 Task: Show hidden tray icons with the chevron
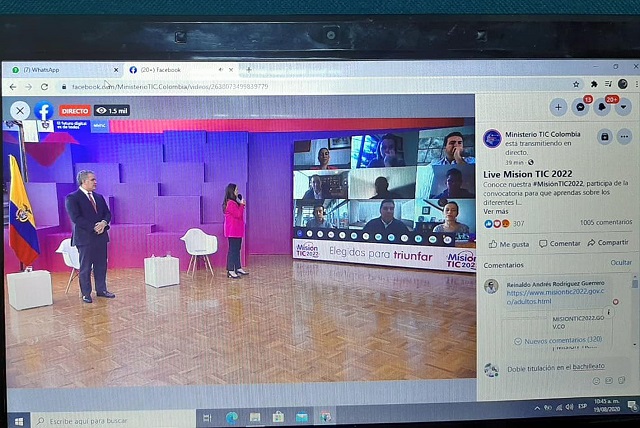537,408
